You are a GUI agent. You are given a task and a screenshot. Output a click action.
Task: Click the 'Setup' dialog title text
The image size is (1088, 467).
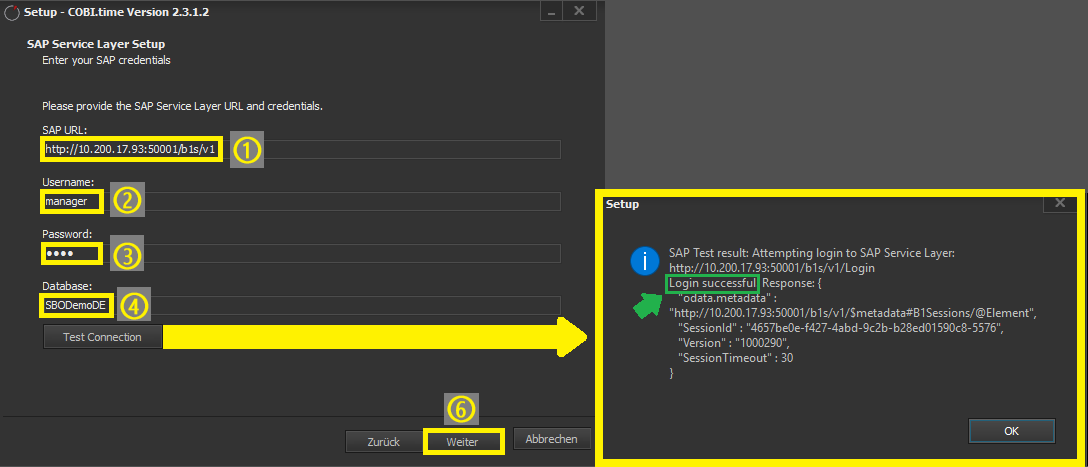tap(622, 205)
